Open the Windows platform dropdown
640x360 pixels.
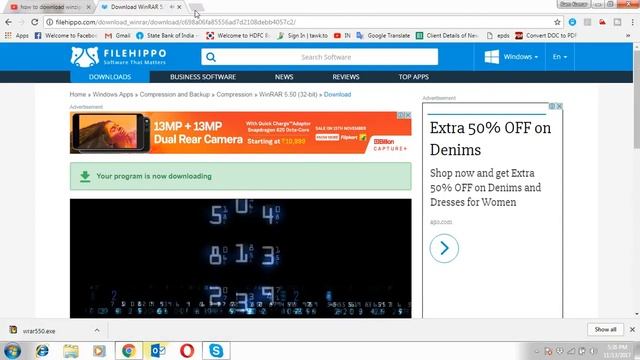[511, 57]
